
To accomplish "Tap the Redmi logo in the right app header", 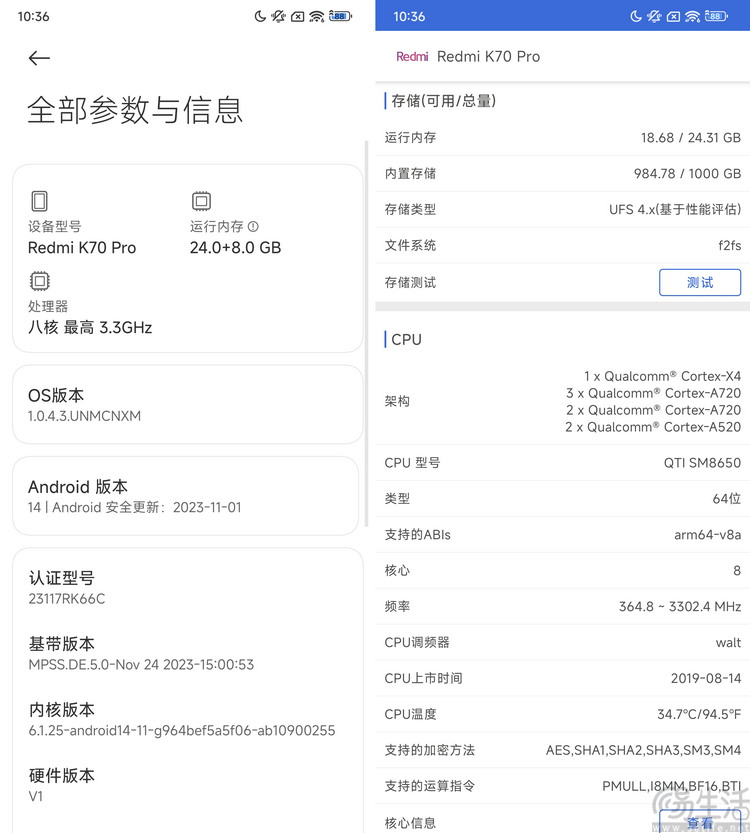I will point(412,56).
